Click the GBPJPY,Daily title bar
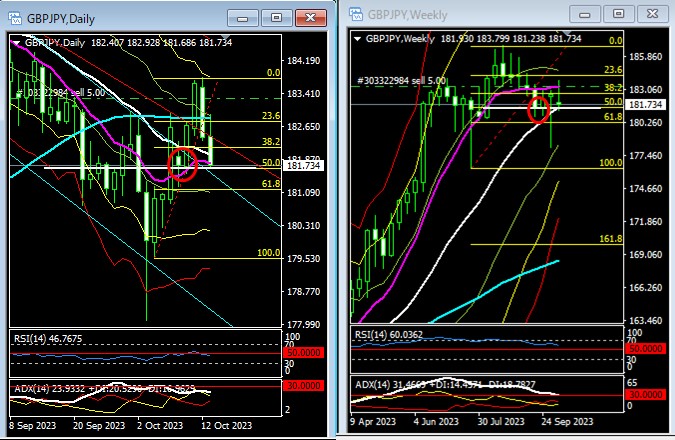 (120, 17)
